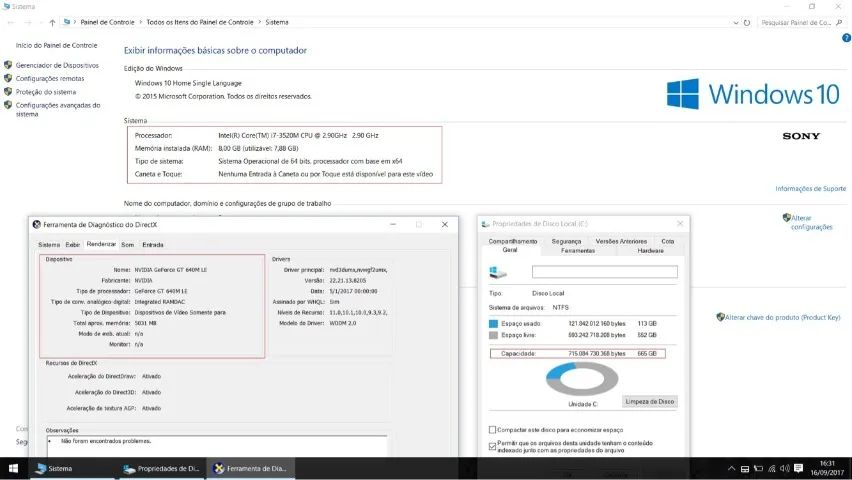
Task: Switch to Propriedades de Disco taskbar item
Action: [x=161, y=468]
